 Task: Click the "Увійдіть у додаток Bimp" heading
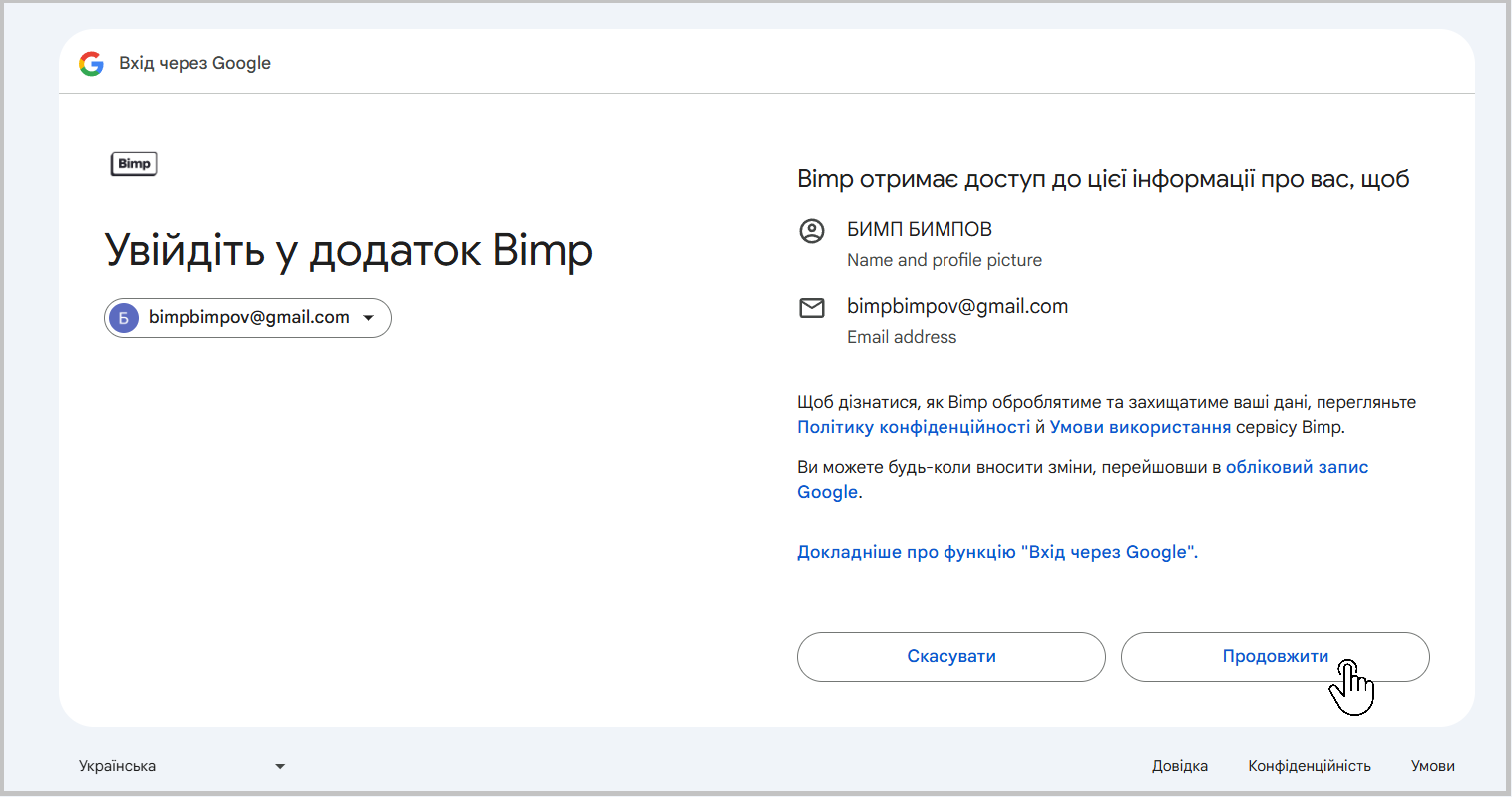pos(349,250)
